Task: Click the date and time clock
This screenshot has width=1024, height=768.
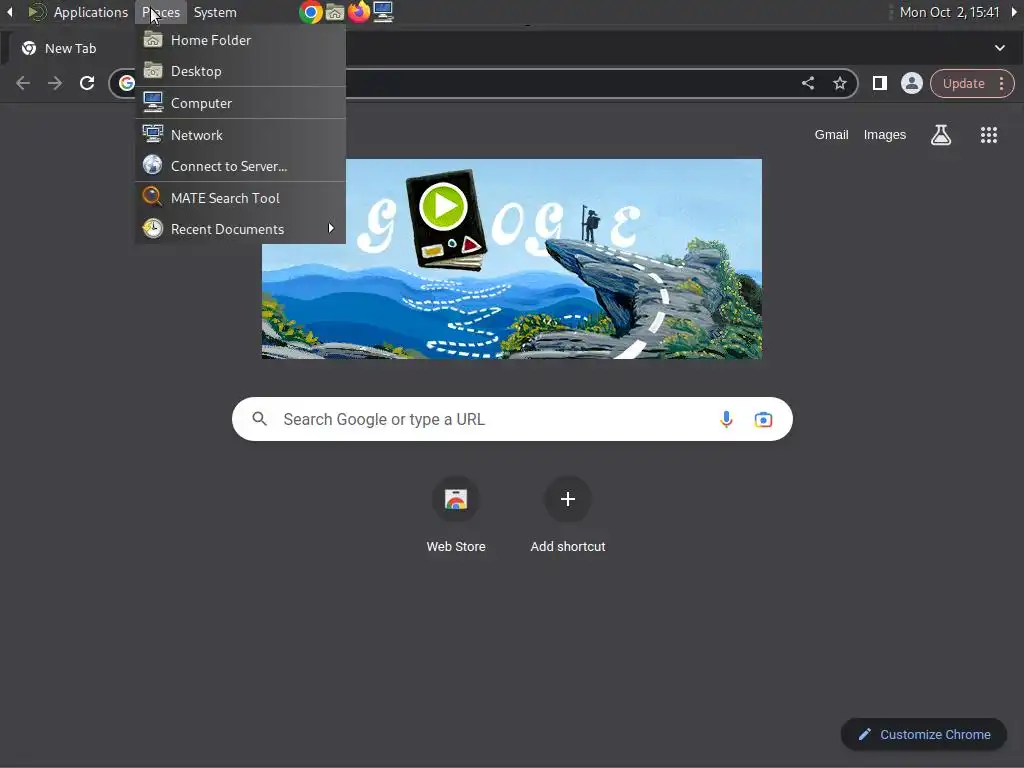Action: [x=949, y=12]
